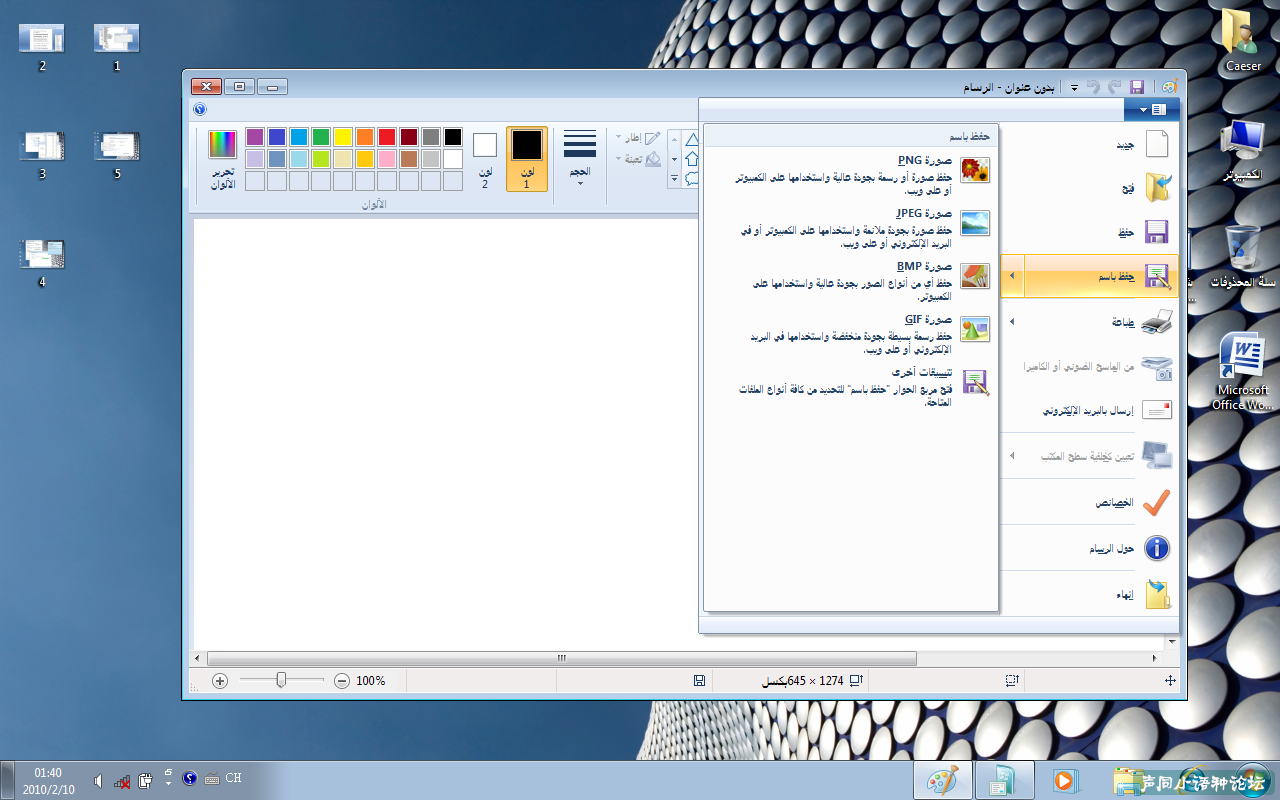Open the Size (الحجم) line thickness dropdown
Image resolution: width=1280 pixels, height=800 pixels.
coord(580,158)
